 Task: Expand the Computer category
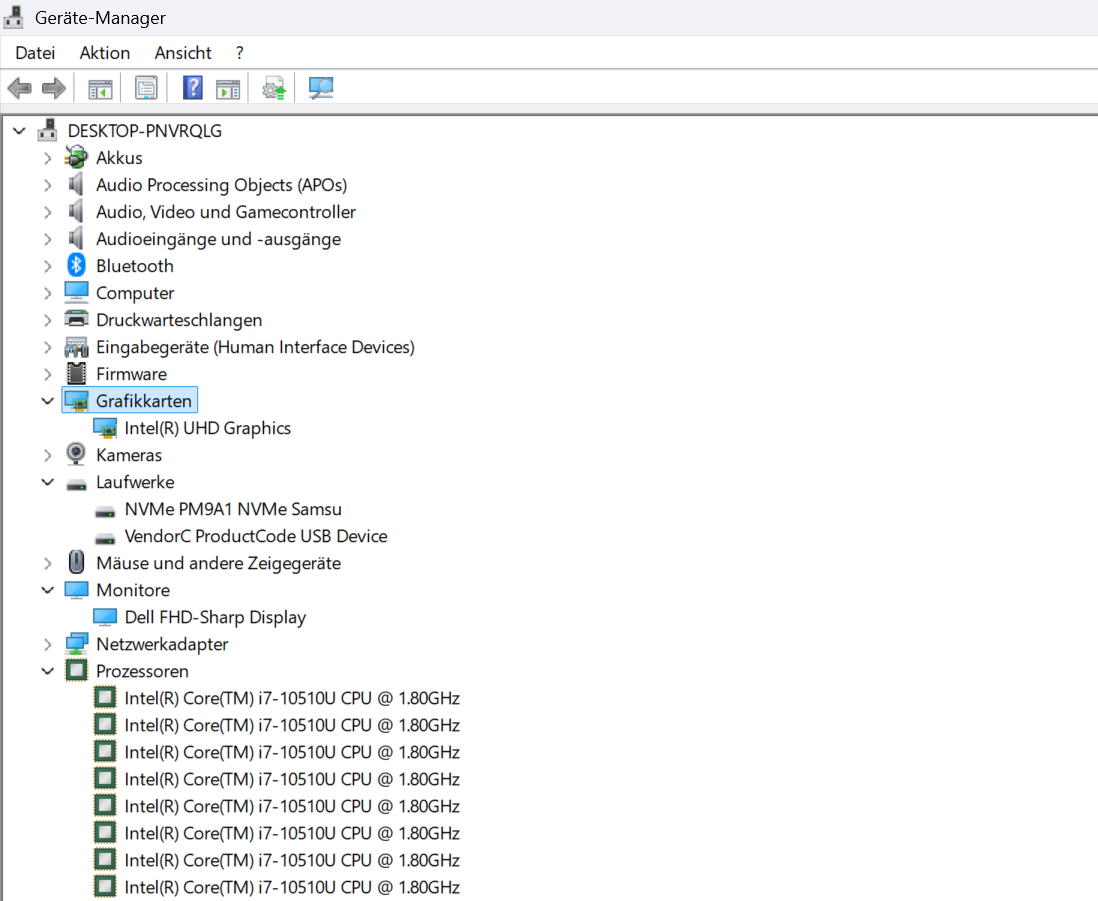[48, 293]
